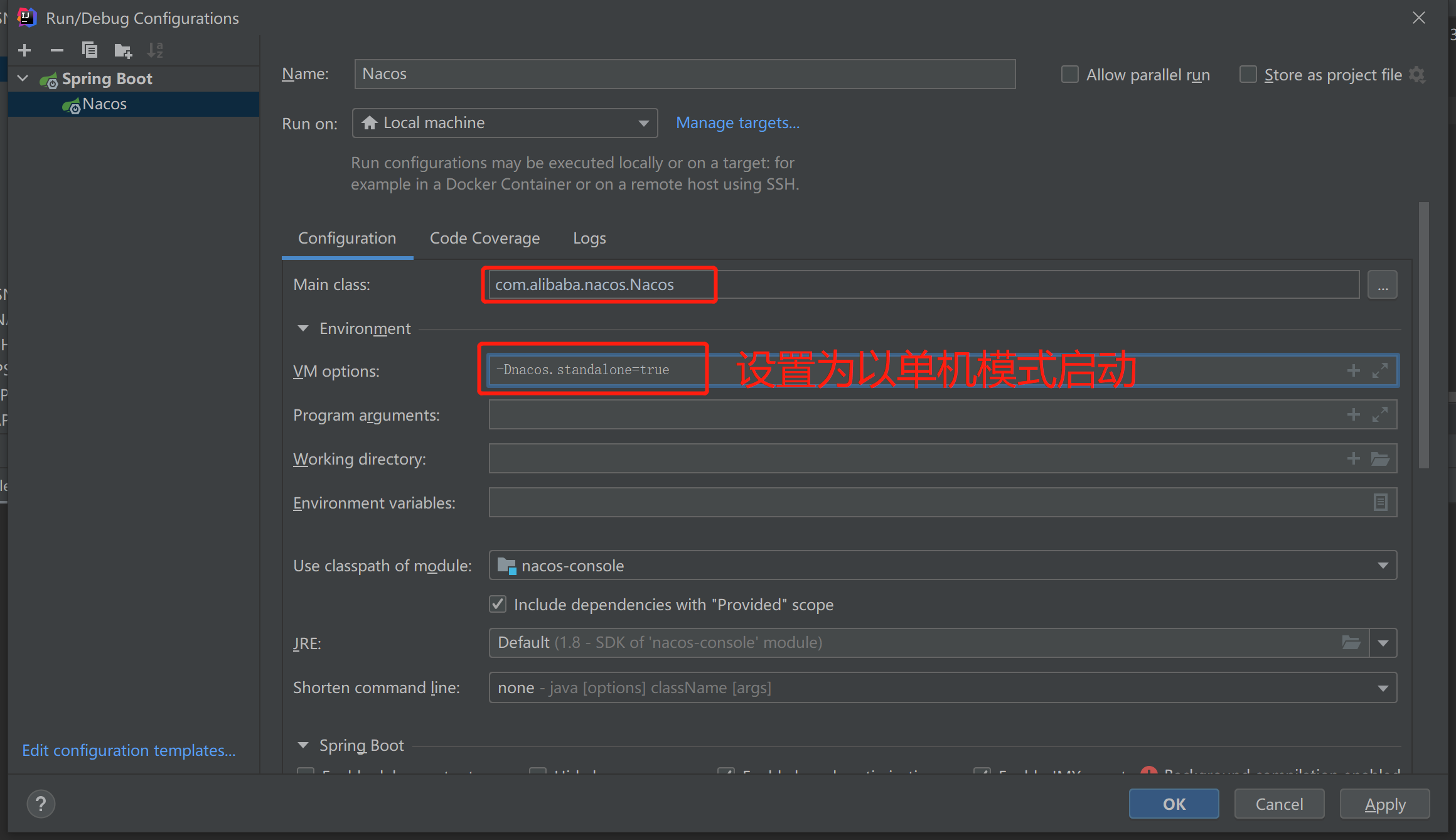Insert macro in VM options field
Viewport: 1456px width, 840px height.
1354,370
